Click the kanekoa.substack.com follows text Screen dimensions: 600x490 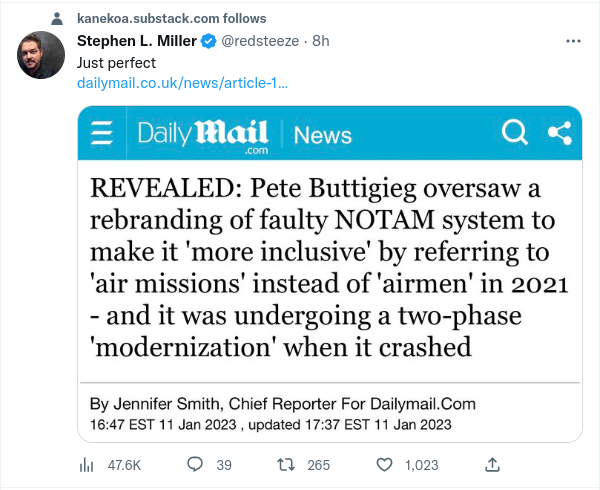coord(171,19)
